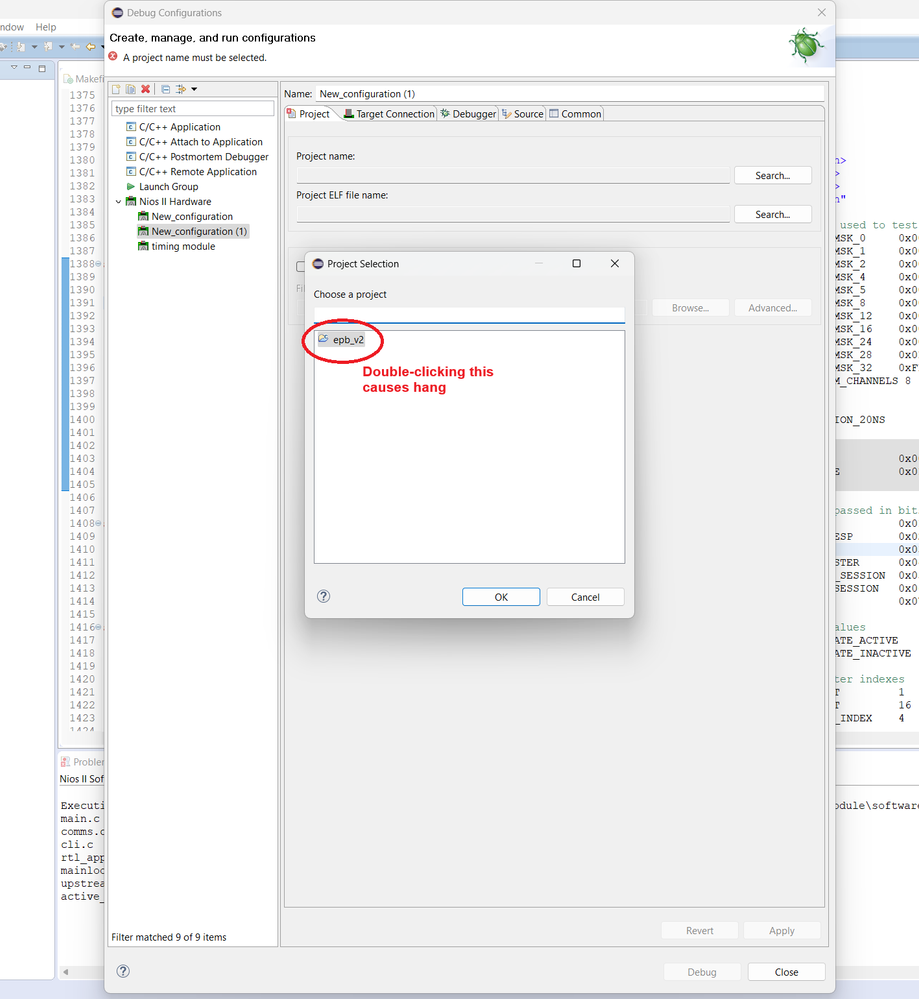This screenshot has height=999, width=919.
Task: Open help in Project Selection dialog
Action: click(324, 596)
